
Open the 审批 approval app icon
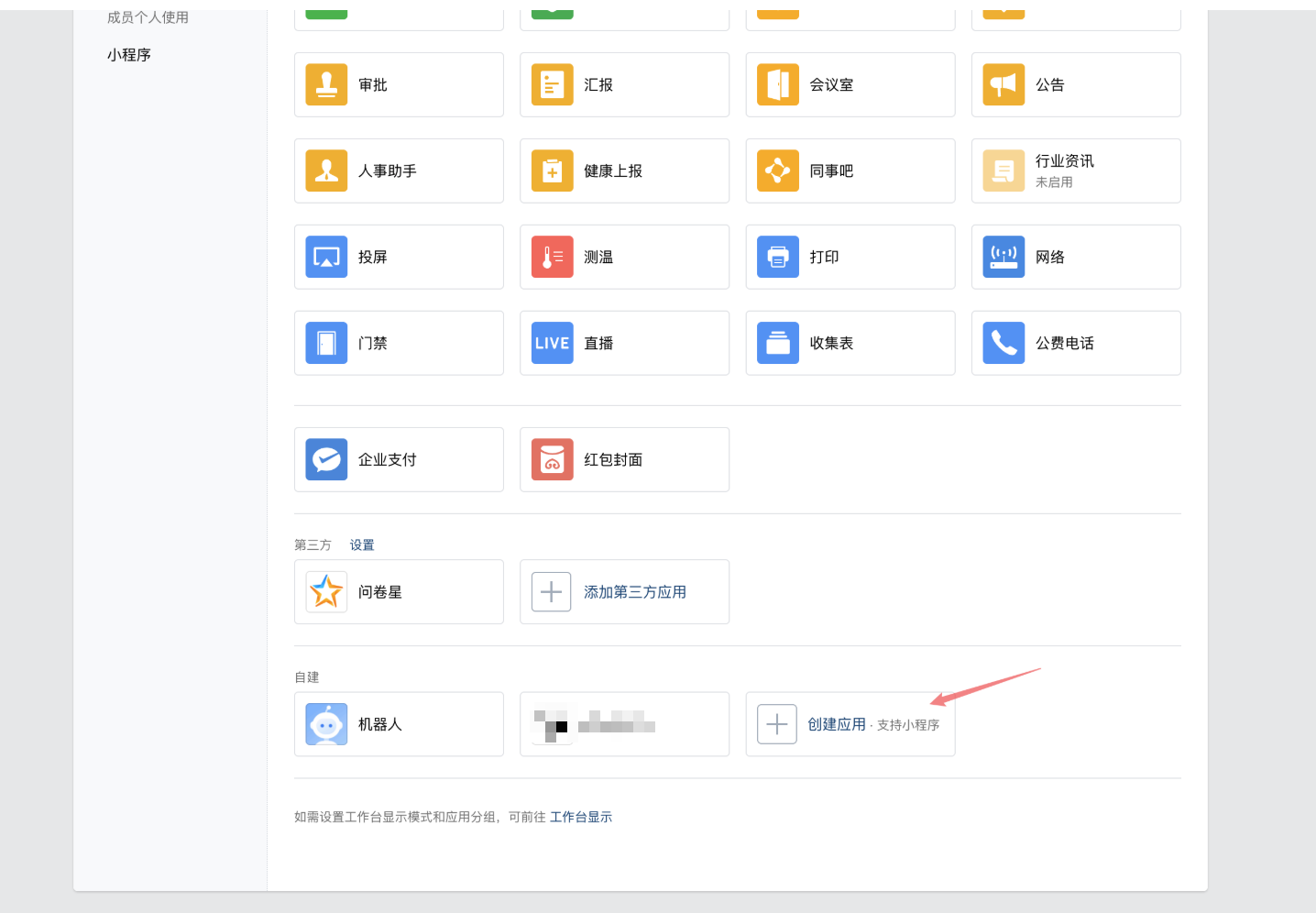coord(326,85)
